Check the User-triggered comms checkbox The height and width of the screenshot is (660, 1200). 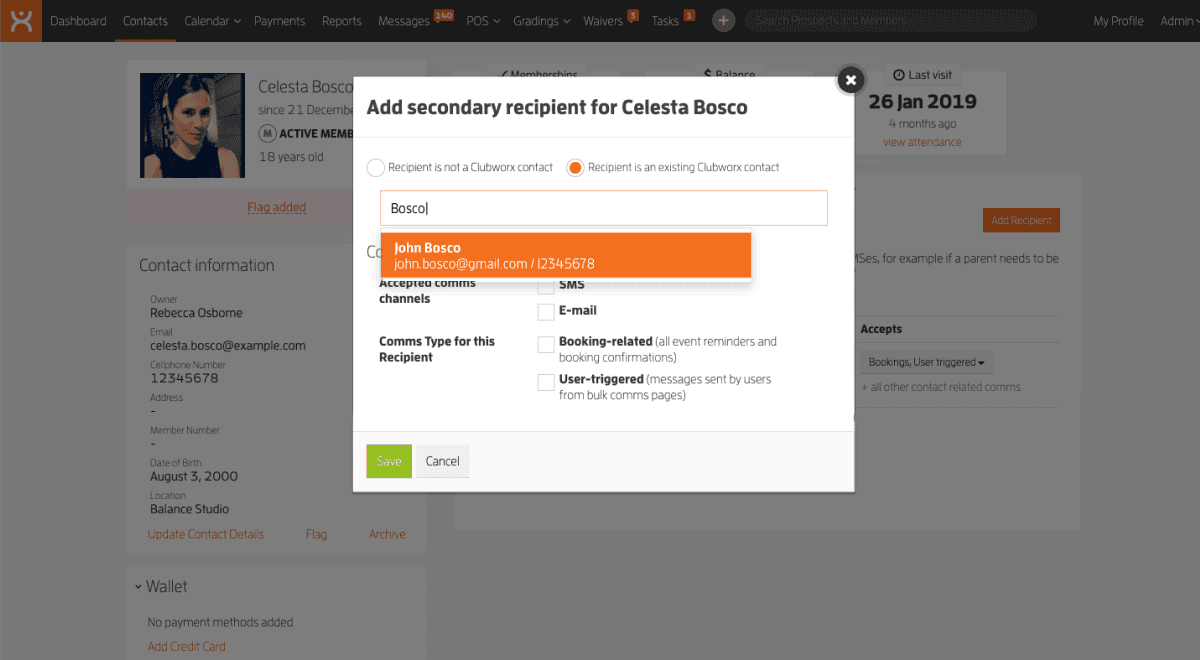point(546,382)
